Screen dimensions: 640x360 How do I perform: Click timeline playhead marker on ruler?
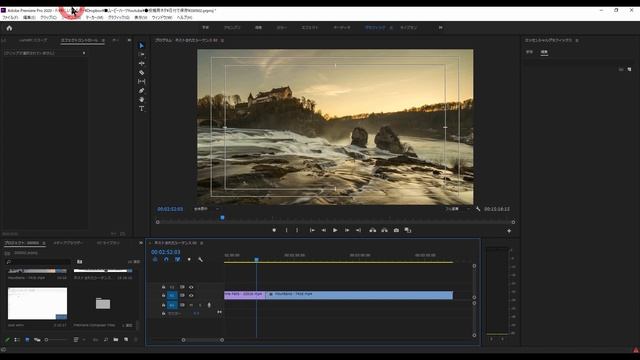click(256, 260)
